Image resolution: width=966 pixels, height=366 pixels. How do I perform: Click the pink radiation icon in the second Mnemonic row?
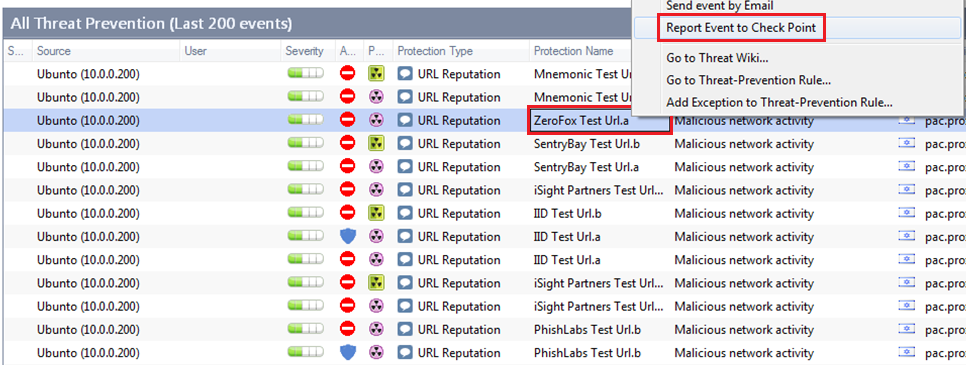(x=376, y=97)
